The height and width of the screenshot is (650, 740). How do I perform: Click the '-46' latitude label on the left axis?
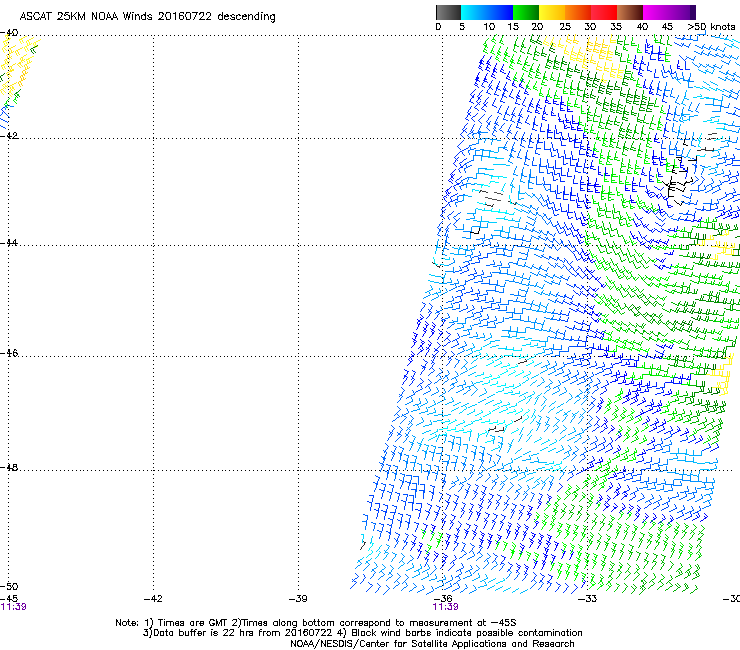[x=9, y=353]
